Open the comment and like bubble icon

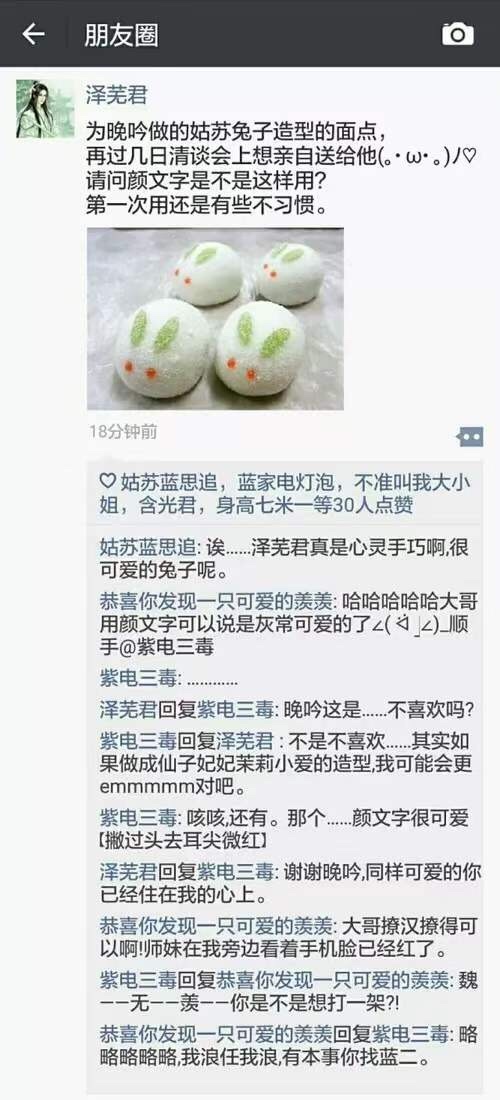click(470, 437)
